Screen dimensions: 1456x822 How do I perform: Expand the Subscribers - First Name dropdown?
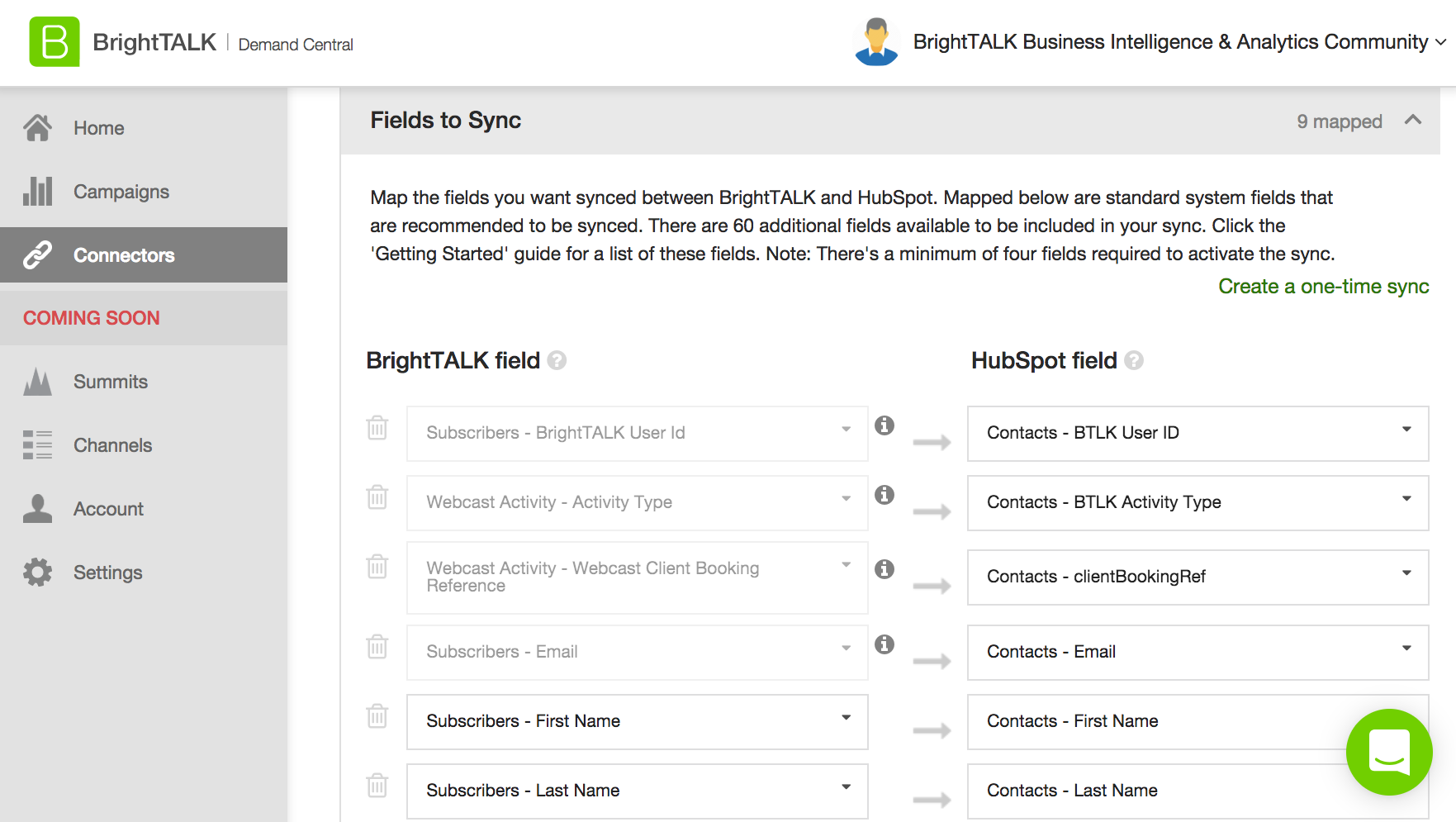tap(637, 721)
